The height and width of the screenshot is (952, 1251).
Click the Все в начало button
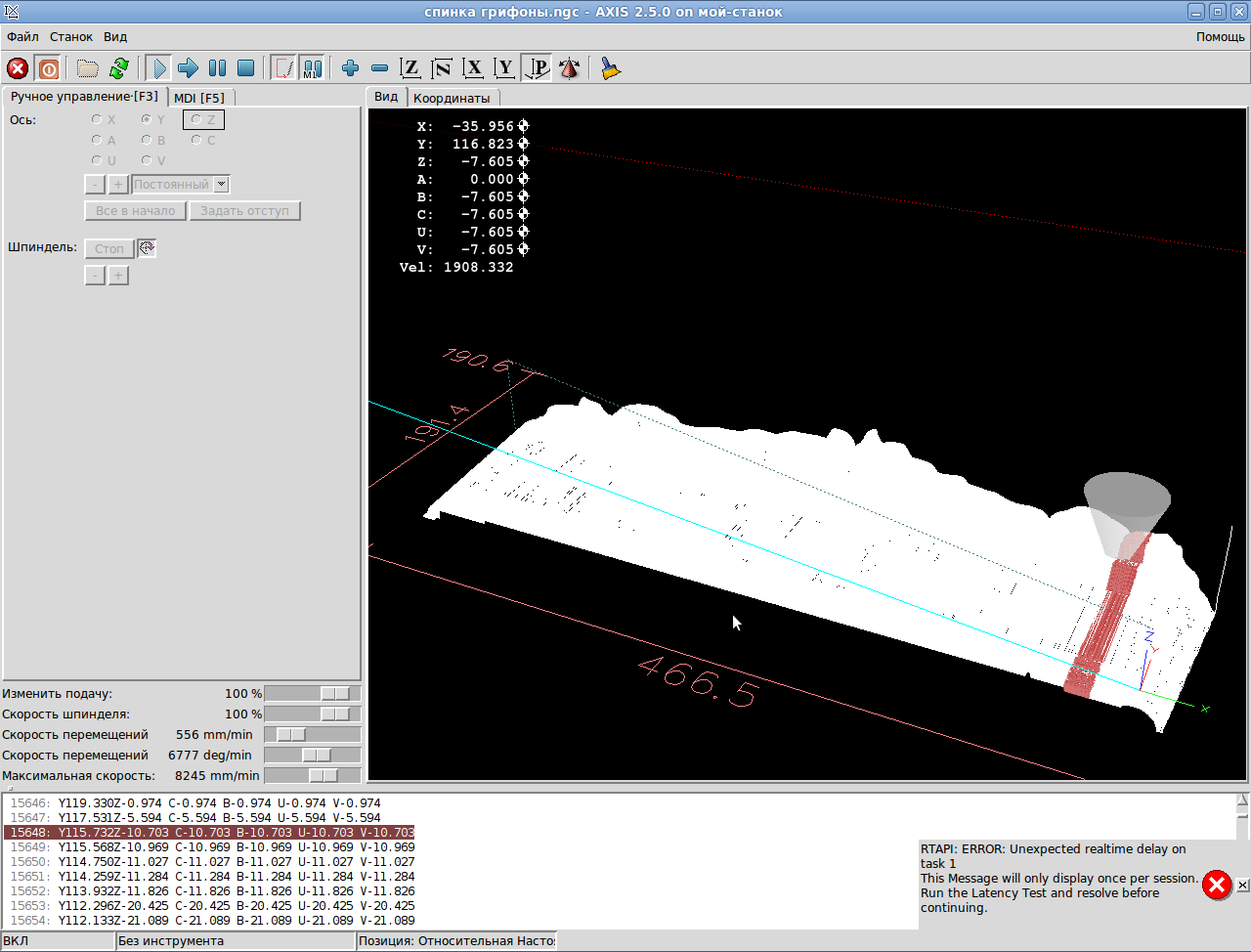coord(136,211)
